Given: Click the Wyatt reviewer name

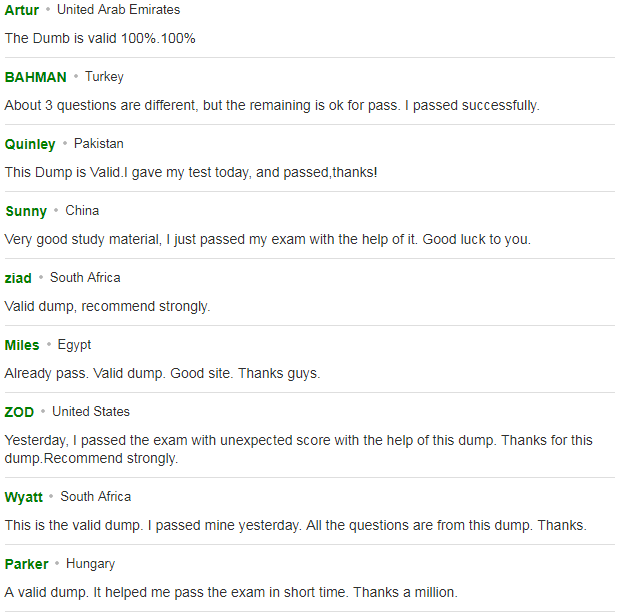Looking at the screenshot, I should click(x=24, y=497).
